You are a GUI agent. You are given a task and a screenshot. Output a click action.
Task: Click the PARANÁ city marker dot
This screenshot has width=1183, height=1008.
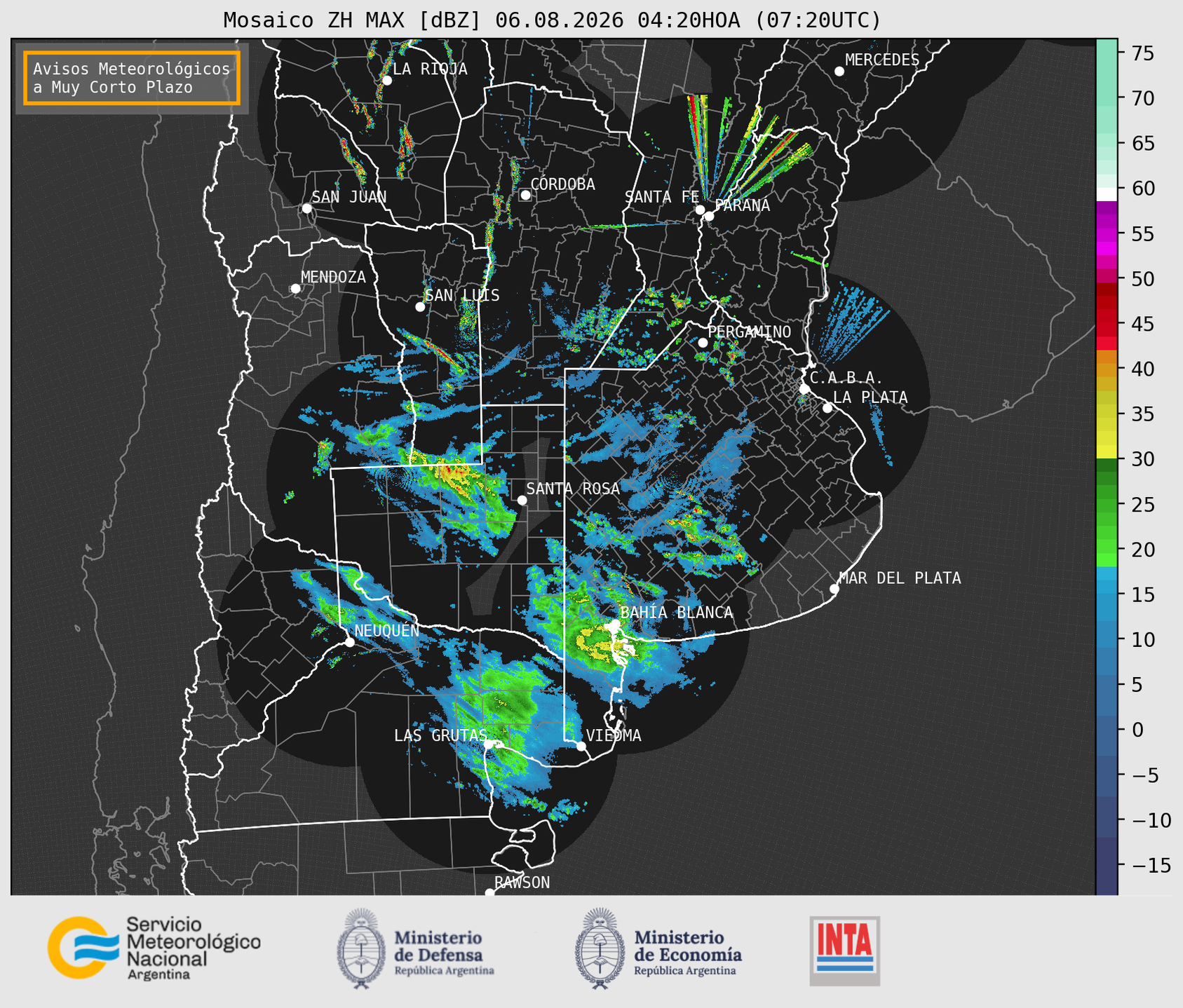coord(709,216)
